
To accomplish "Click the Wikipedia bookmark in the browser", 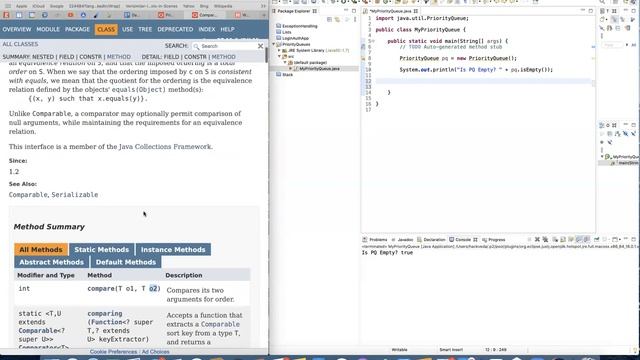I will click(223, 6).
